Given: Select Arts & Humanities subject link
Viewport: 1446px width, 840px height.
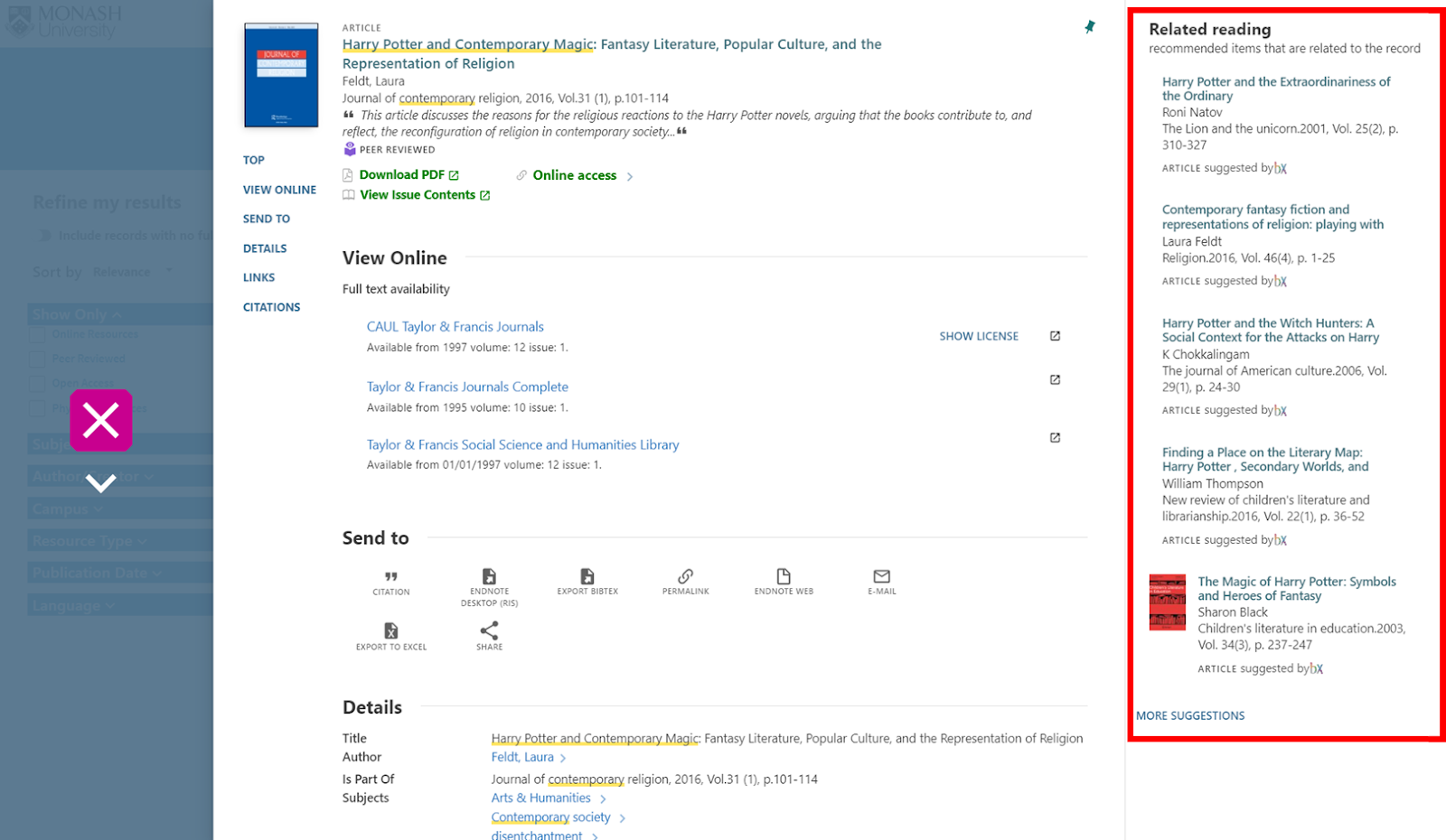Looking at the screenshot, I should tap(540, 798).
